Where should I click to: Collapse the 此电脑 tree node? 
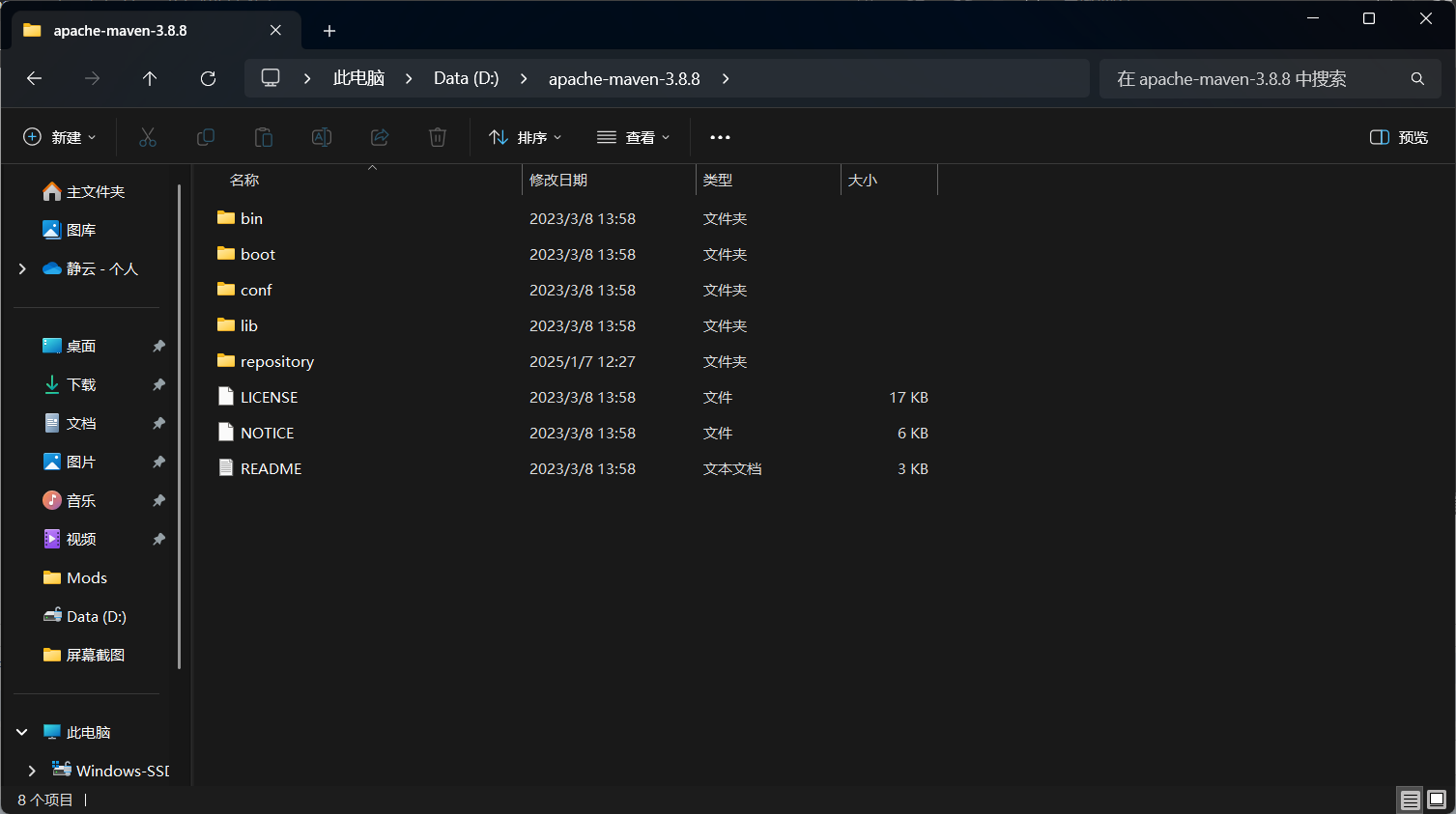point(22,732)
